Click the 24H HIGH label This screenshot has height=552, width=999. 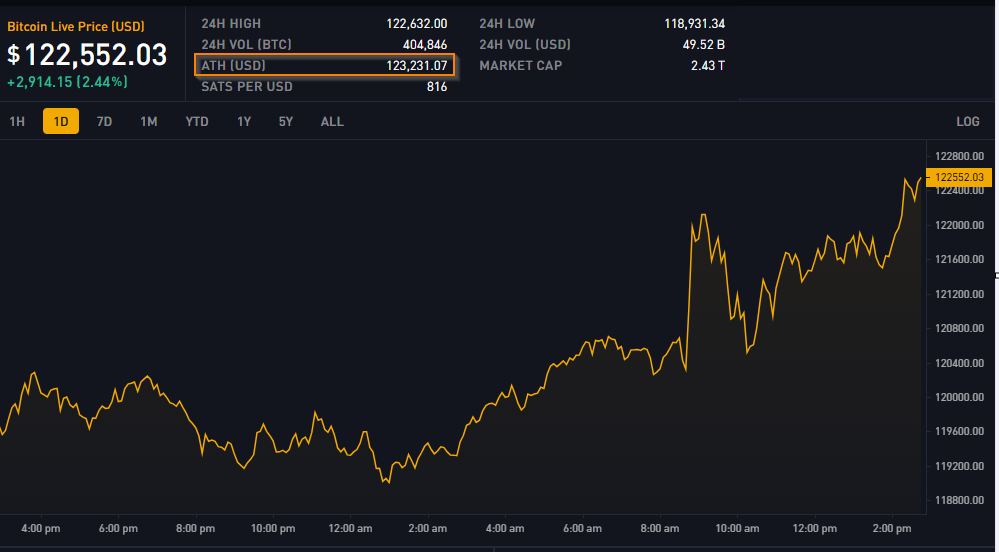tap(231, 24)
